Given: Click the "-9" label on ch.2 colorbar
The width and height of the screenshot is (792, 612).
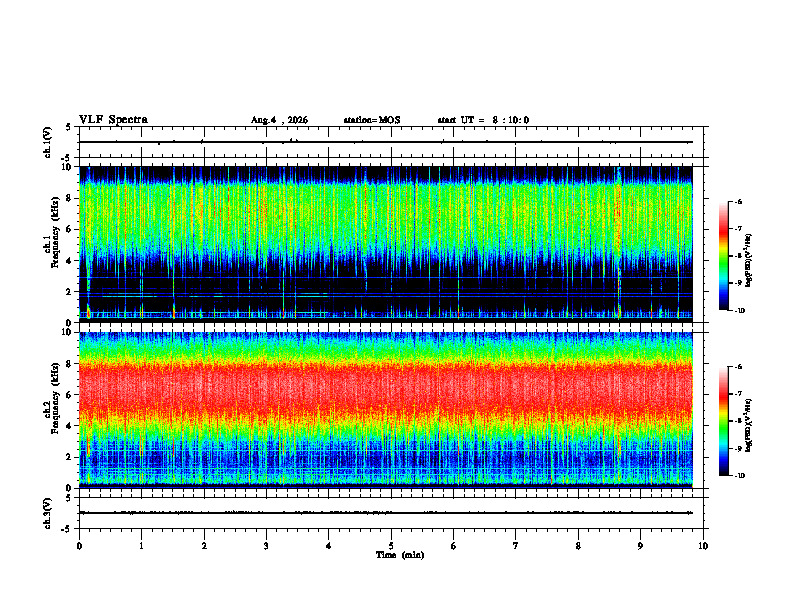Looking at the screenshot, I should pos(738,448).
